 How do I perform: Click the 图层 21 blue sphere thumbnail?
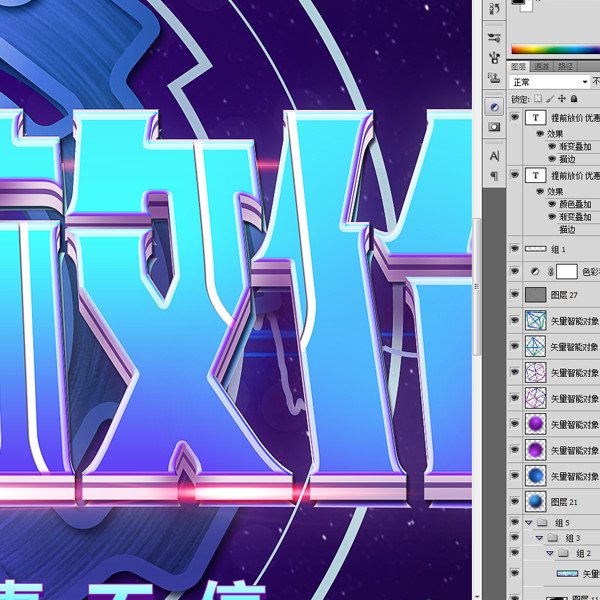(x=535, y=502)
